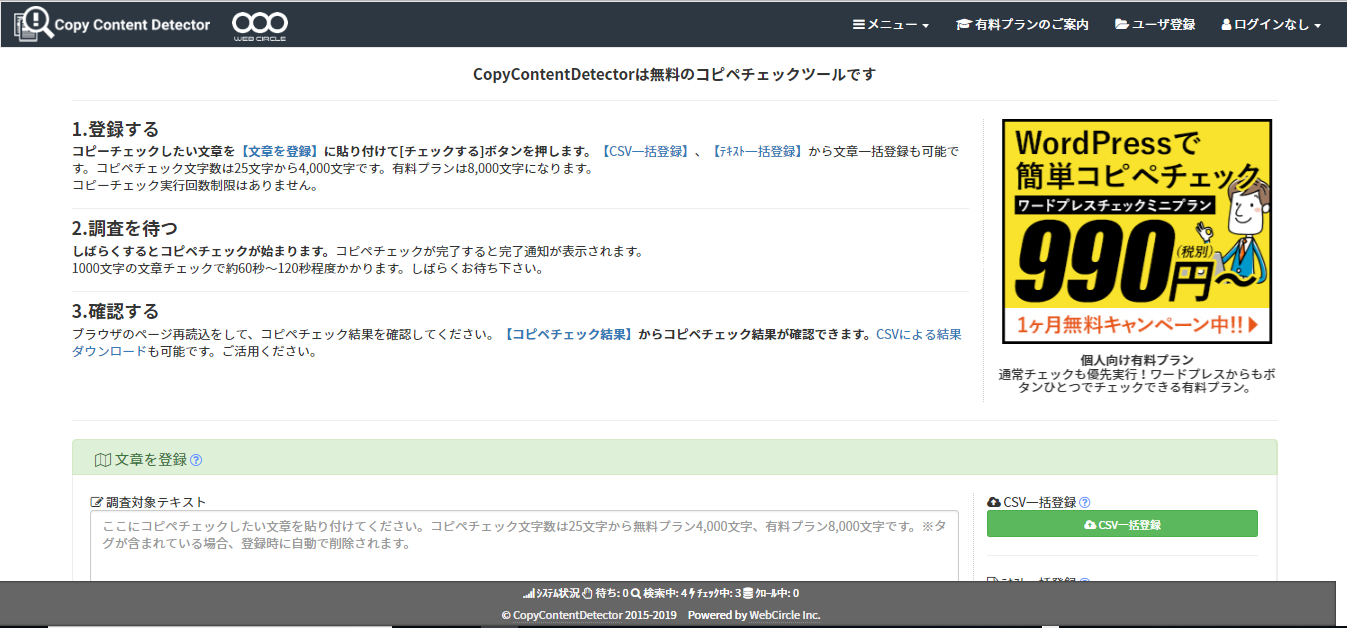Follow the 【文章を登録】 link in step 1

pos(279,151)
